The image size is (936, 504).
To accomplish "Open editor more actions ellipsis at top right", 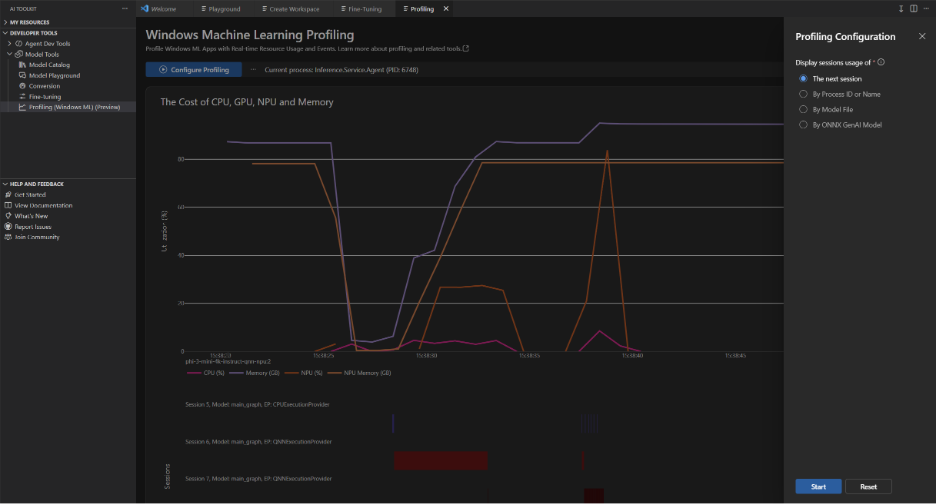I will [926, 8].
